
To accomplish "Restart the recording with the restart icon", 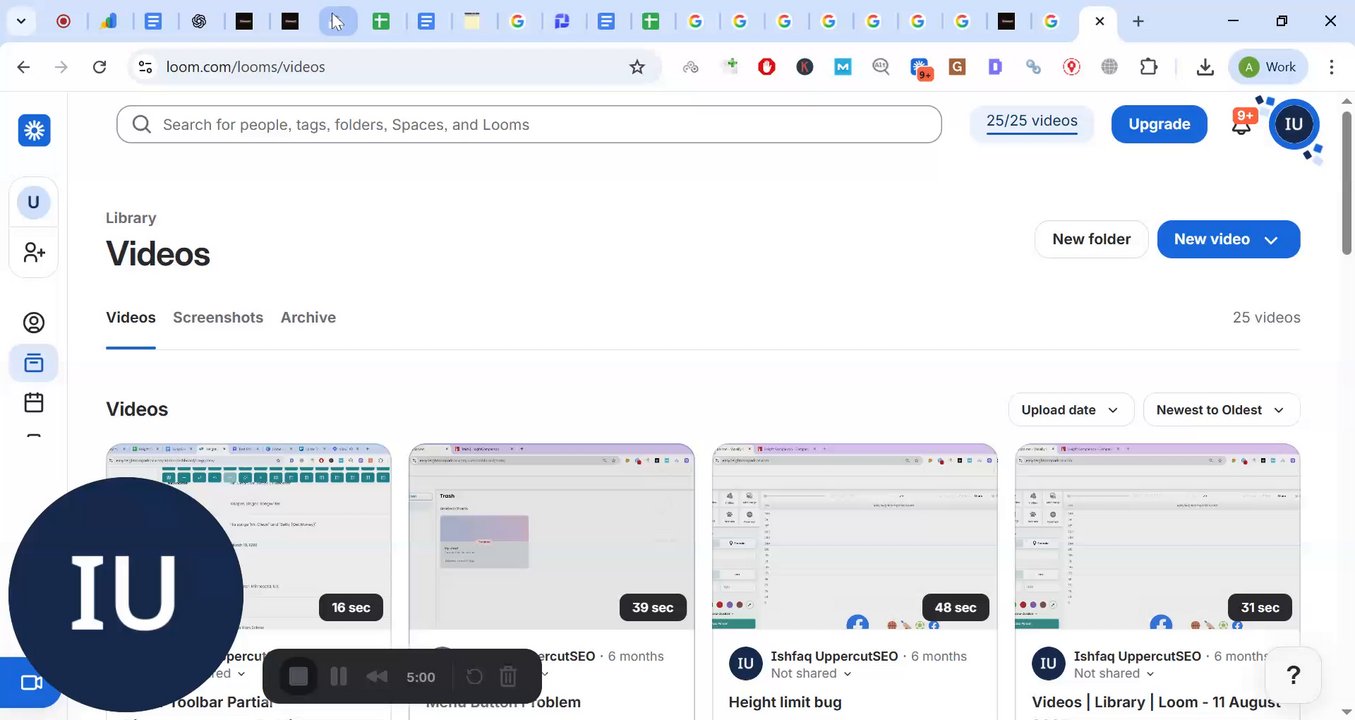I will coord(474,677).
